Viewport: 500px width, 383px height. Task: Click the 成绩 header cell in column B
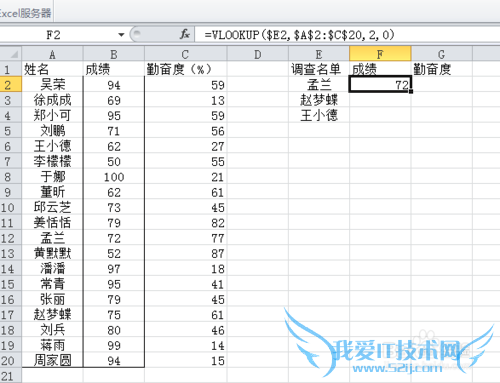[114, 69]
